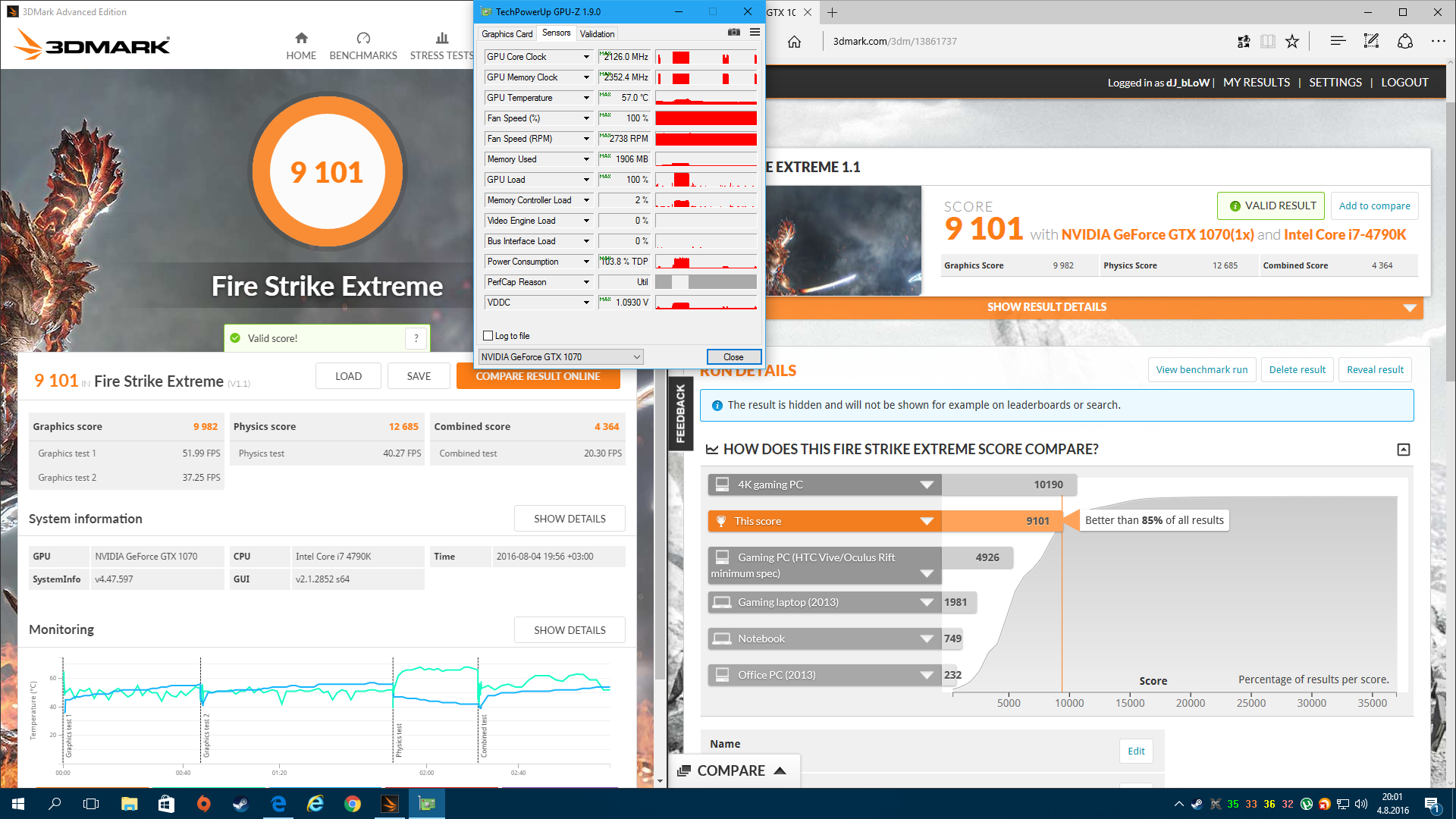Close the GTX 10 browser tab
Image resolution: width=1456 pixels, height=819 pixels.
[x=808, y=12]
